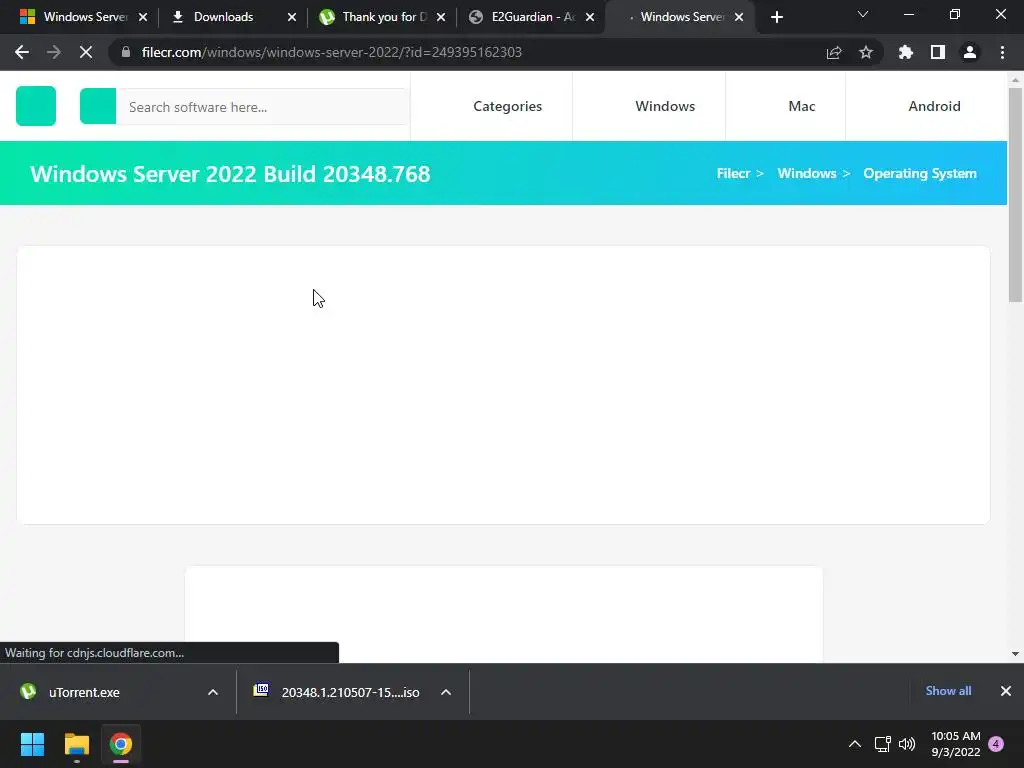Close the Downloads tab
This screenshot has width=1024, height=768.
click(x=292, y=17)
